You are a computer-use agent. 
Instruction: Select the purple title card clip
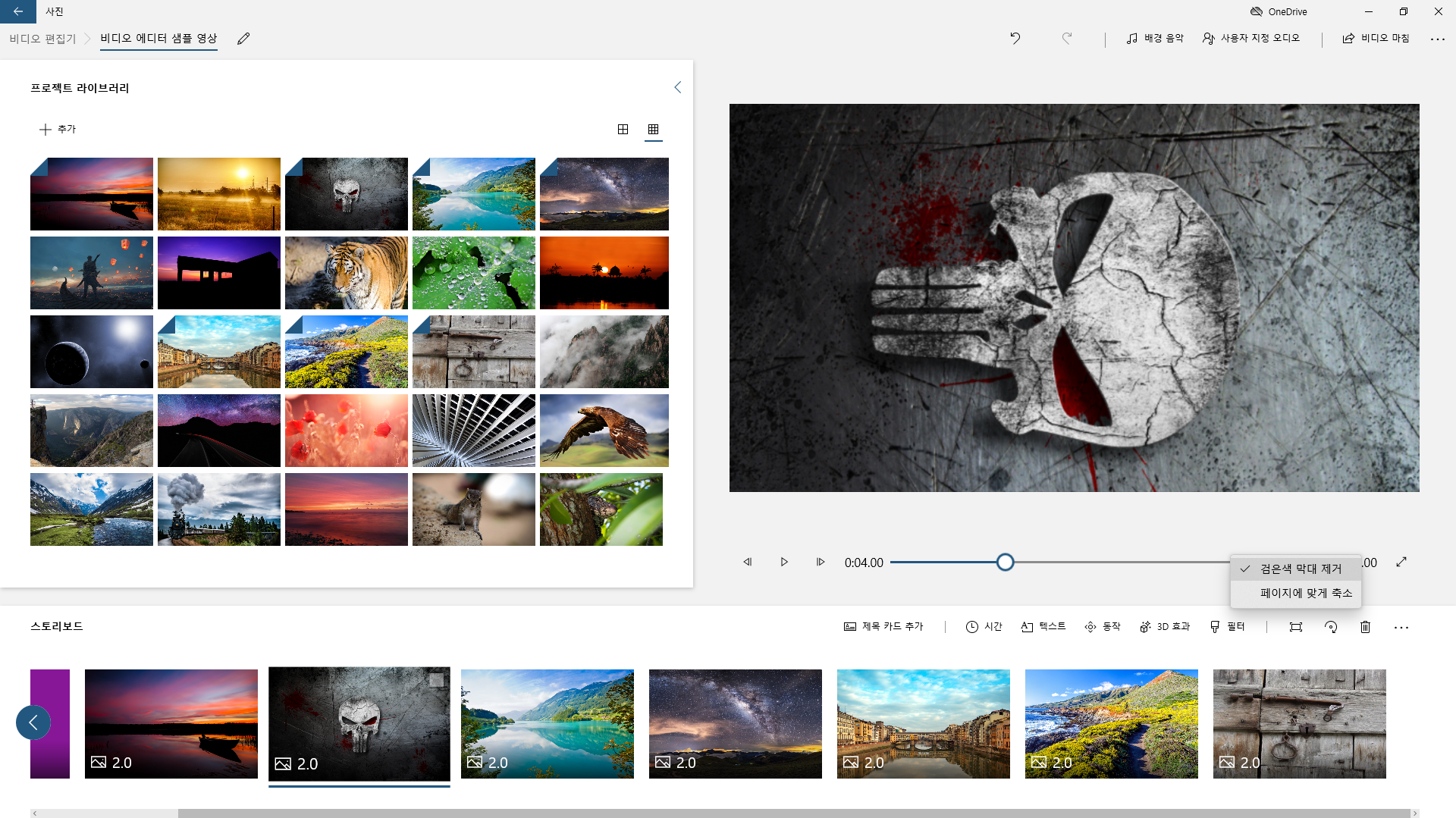pos(50,723)
